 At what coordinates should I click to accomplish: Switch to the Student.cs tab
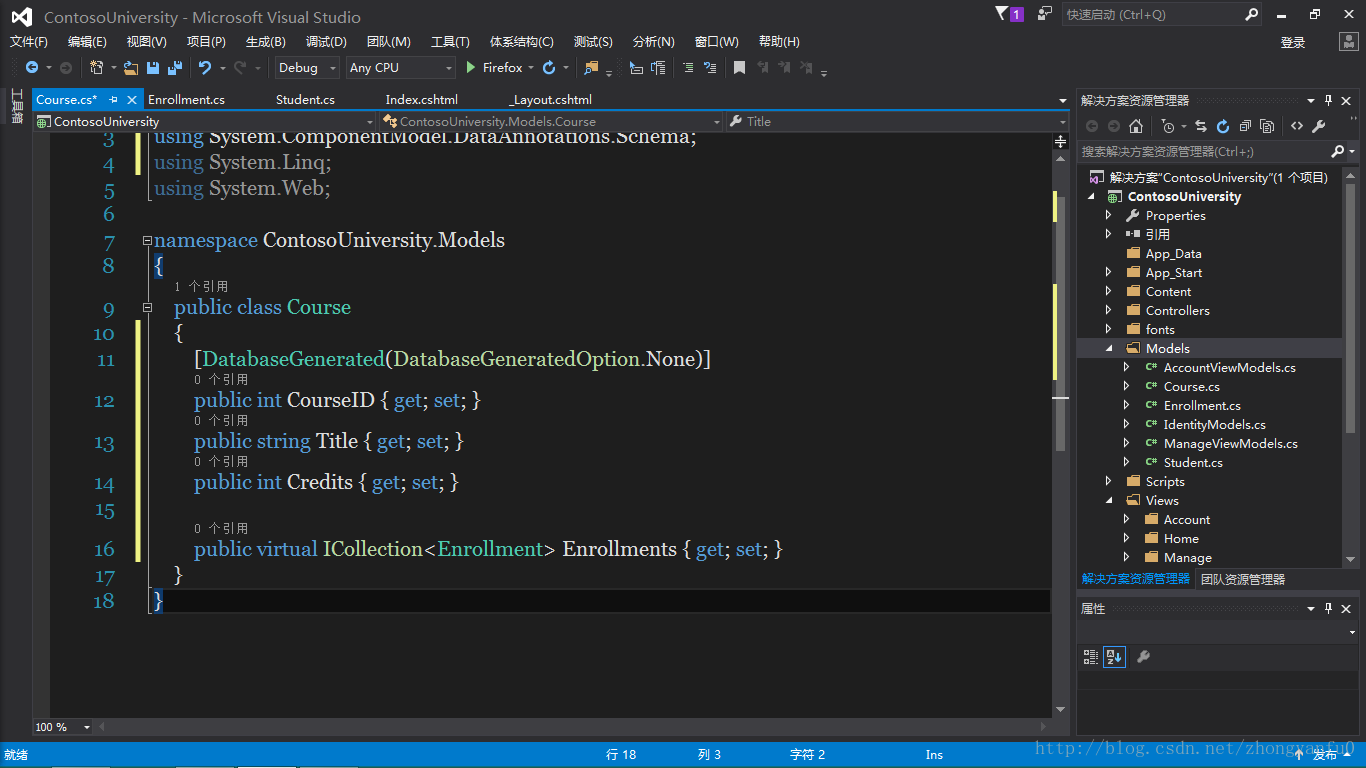[x=305, y=99]
